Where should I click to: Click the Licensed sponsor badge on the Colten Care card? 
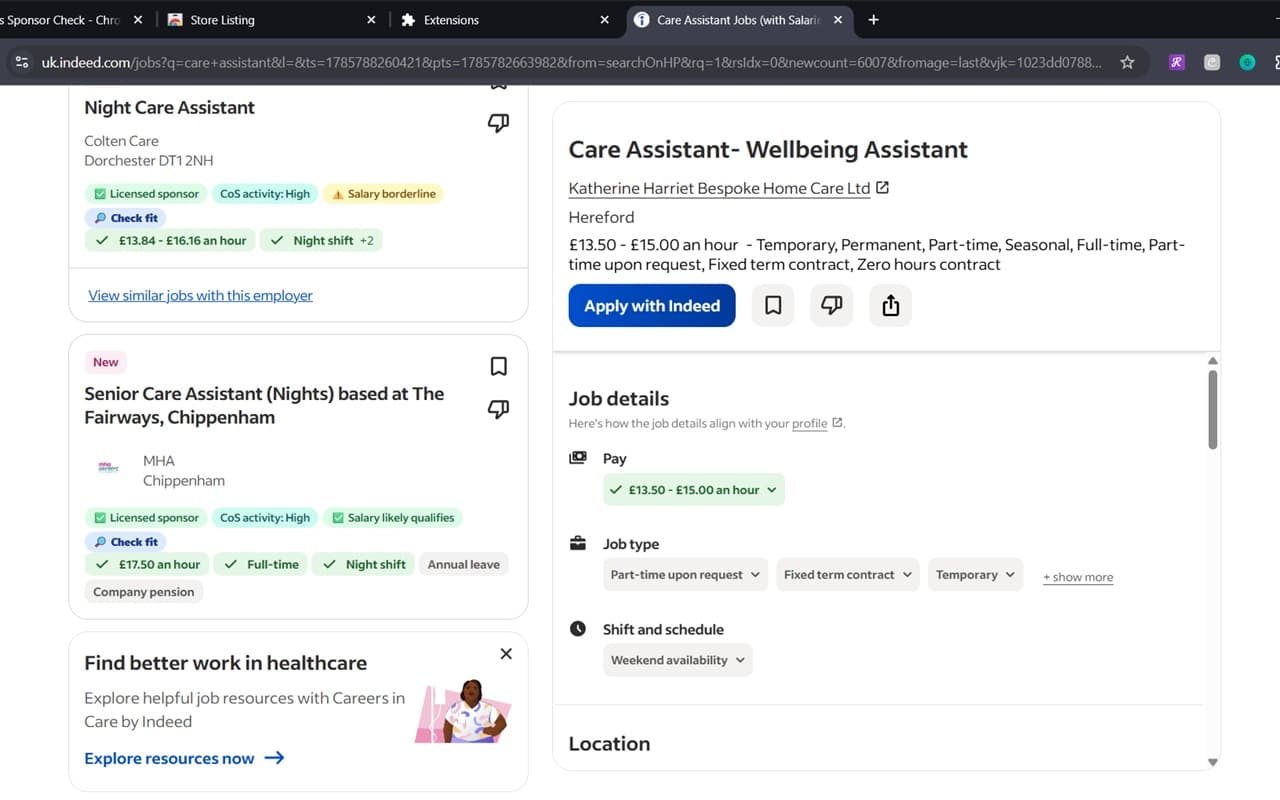pos(146,194)
